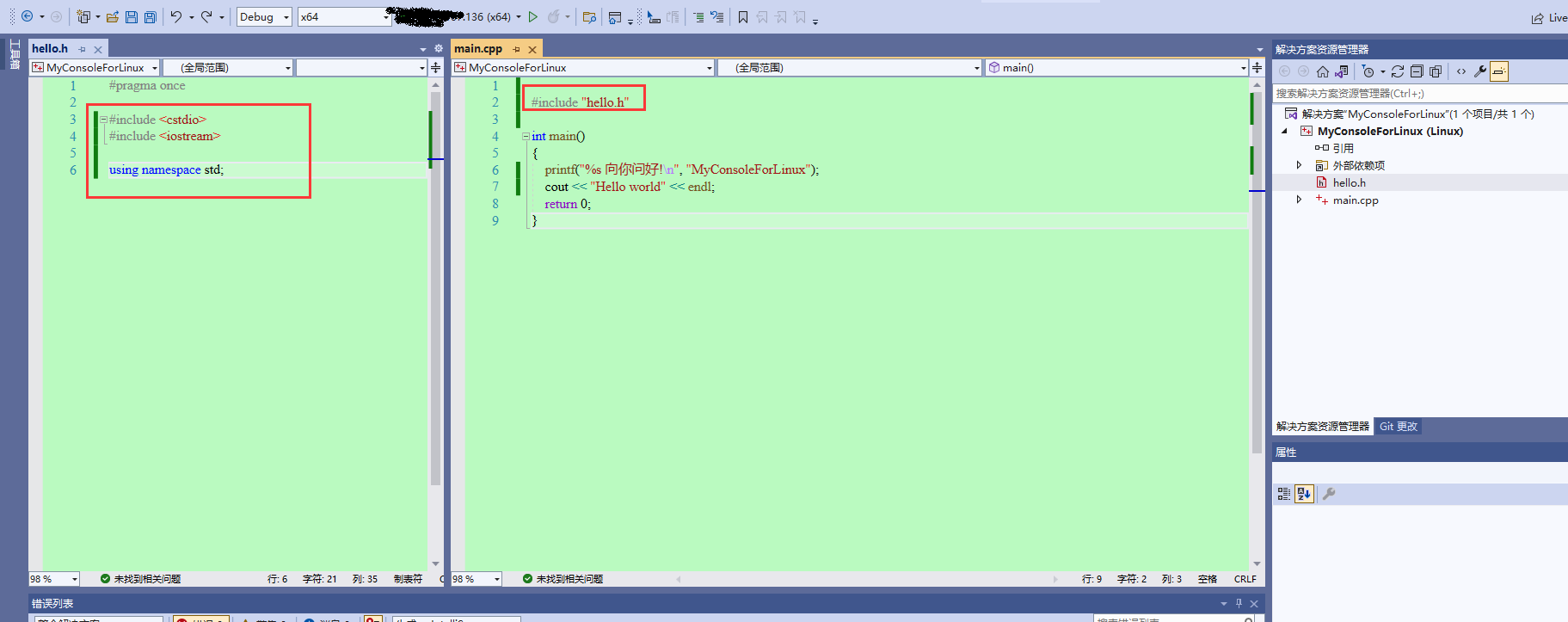Save the current file with the single-disk icon
Screen dimensions: 1568x622
click(131, 16)
